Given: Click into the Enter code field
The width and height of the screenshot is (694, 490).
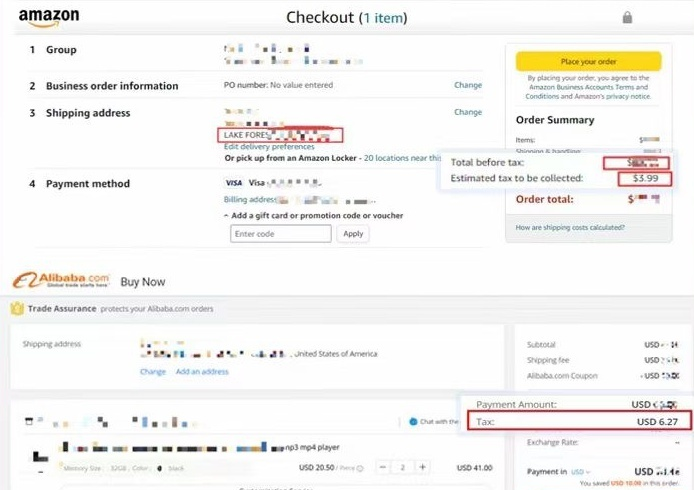Looking at the screenshot, I should click(x=280, y=234).
